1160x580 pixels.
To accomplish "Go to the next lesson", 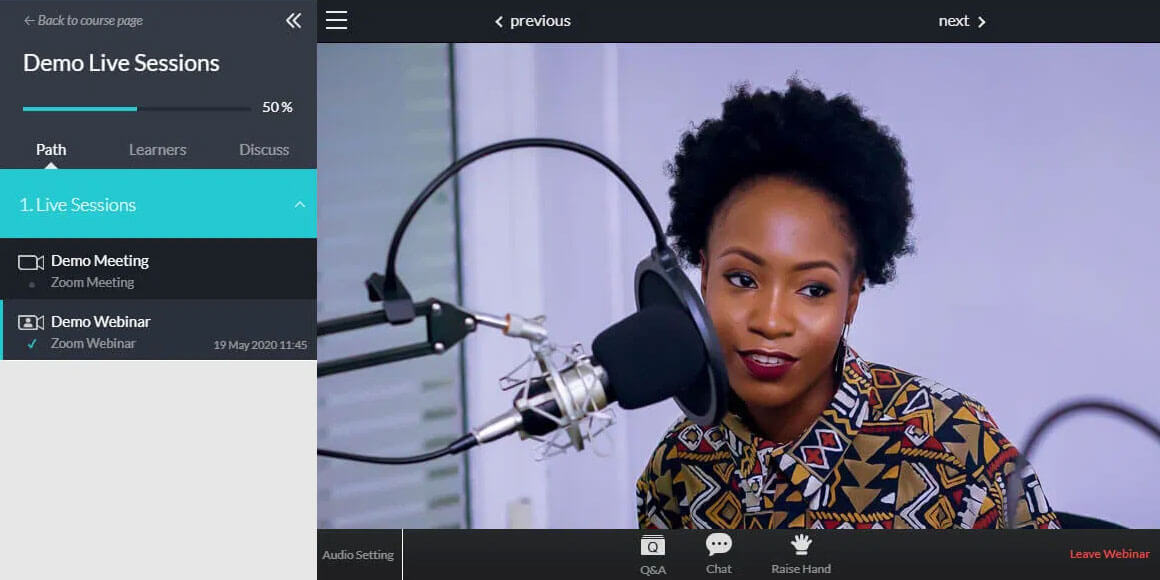I will pos(961,21).
